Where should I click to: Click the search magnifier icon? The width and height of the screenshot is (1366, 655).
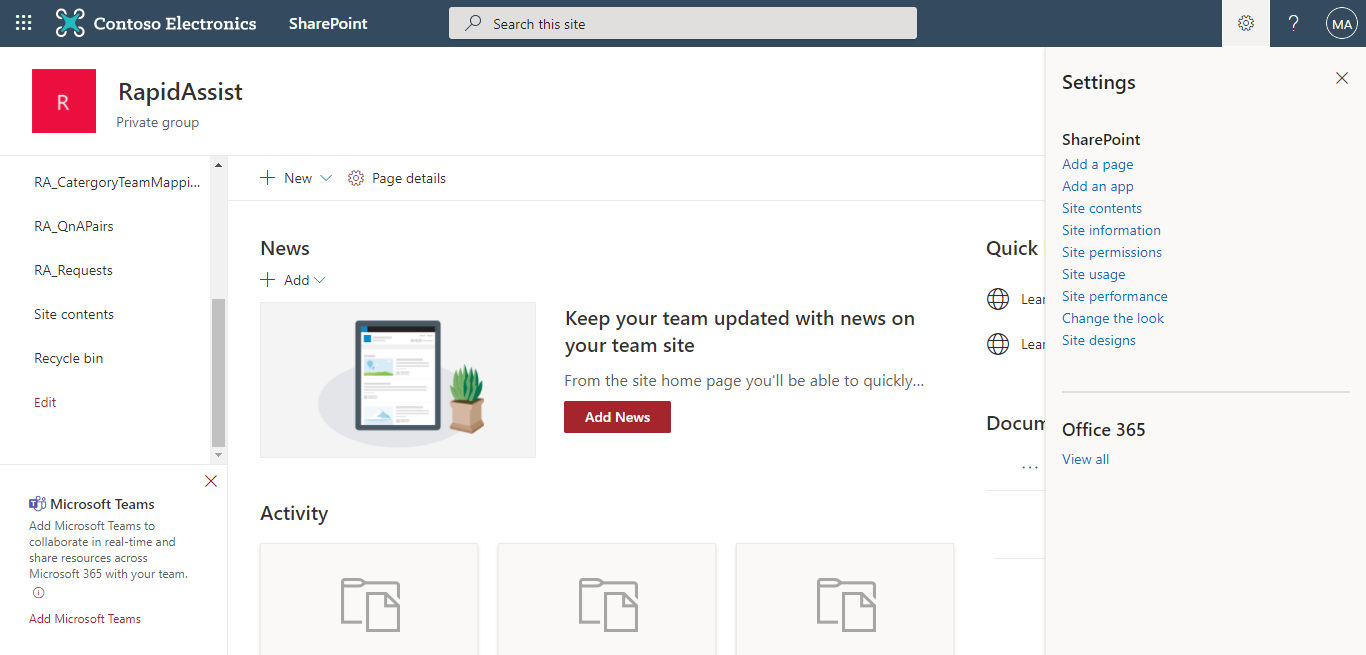[x=474, y=23]
